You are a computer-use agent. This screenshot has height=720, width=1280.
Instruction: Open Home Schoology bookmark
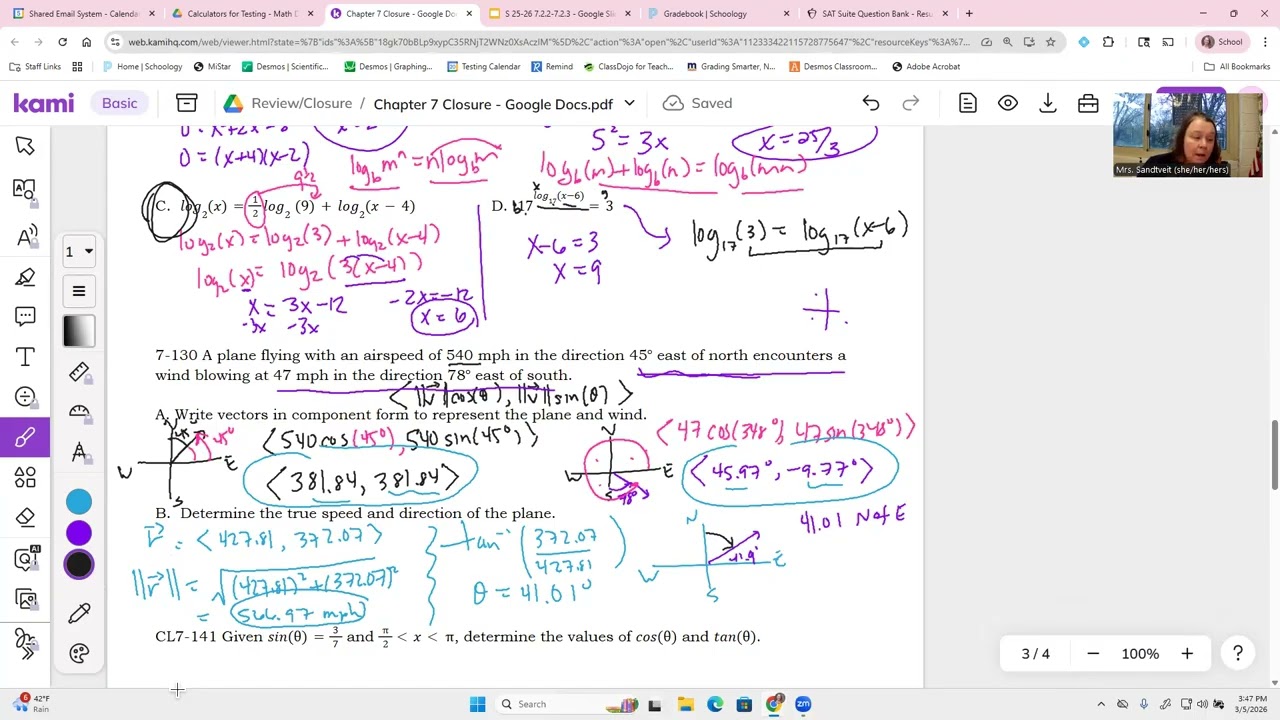[142, 66]
